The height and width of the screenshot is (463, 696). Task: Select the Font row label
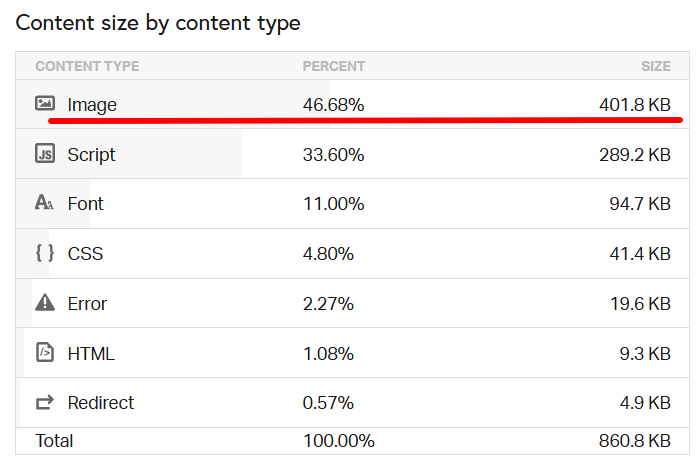pos(85,204)
